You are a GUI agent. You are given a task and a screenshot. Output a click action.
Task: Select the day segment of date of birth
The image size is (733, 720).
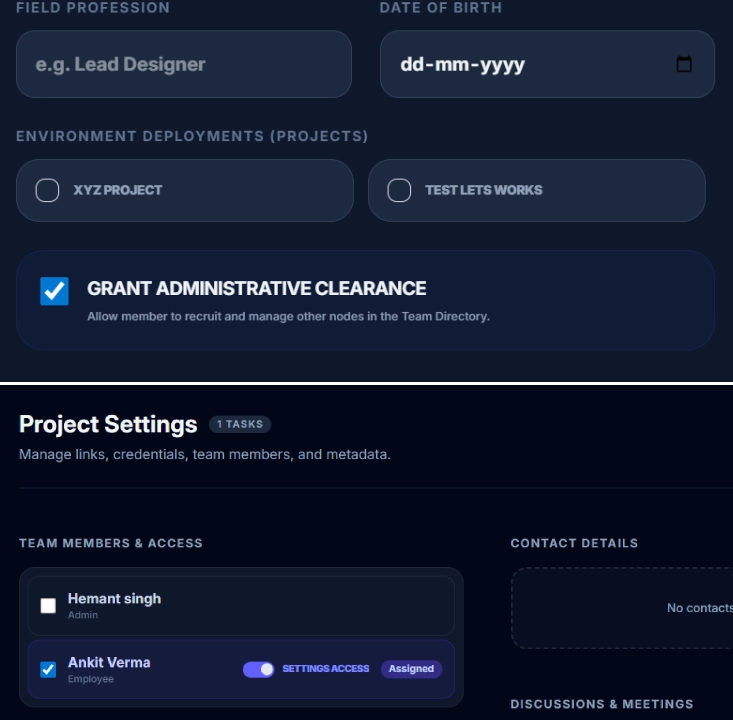click(411, 65)
